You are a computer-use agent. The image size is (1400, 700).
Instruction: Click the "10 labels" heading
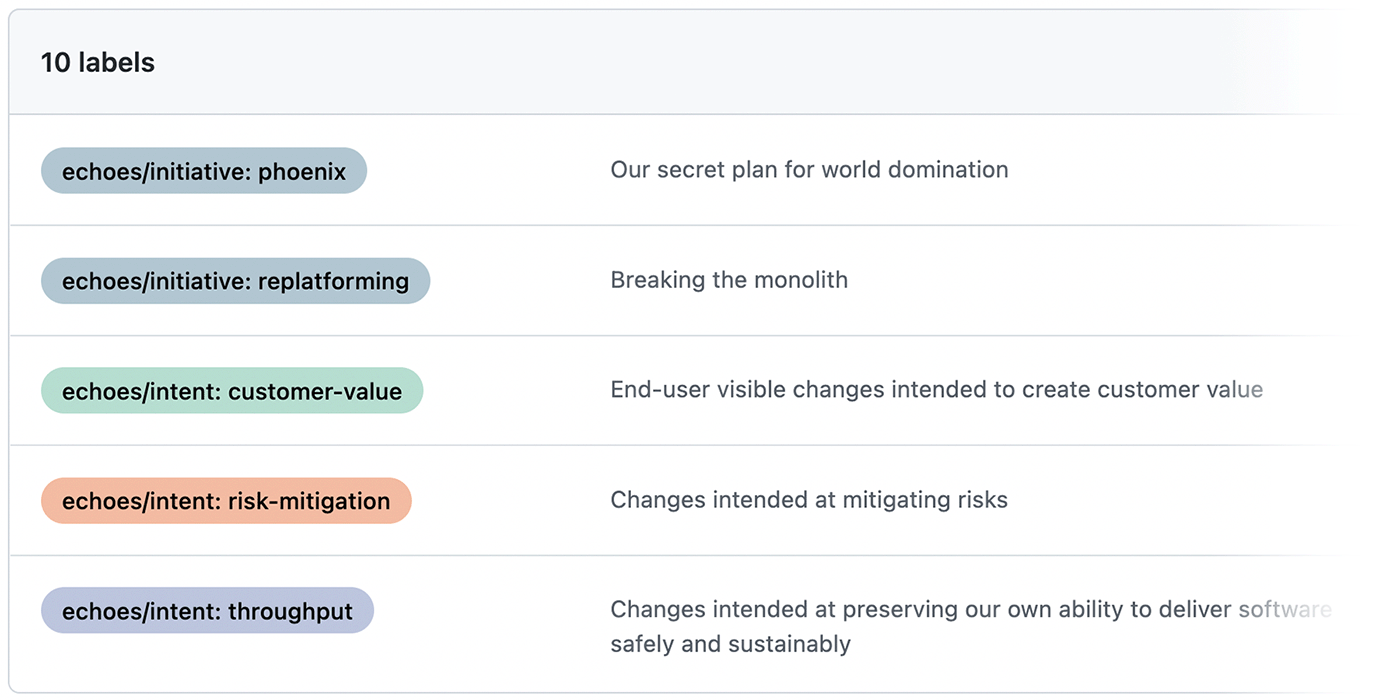pyautogui.click(x=98, y=63)
